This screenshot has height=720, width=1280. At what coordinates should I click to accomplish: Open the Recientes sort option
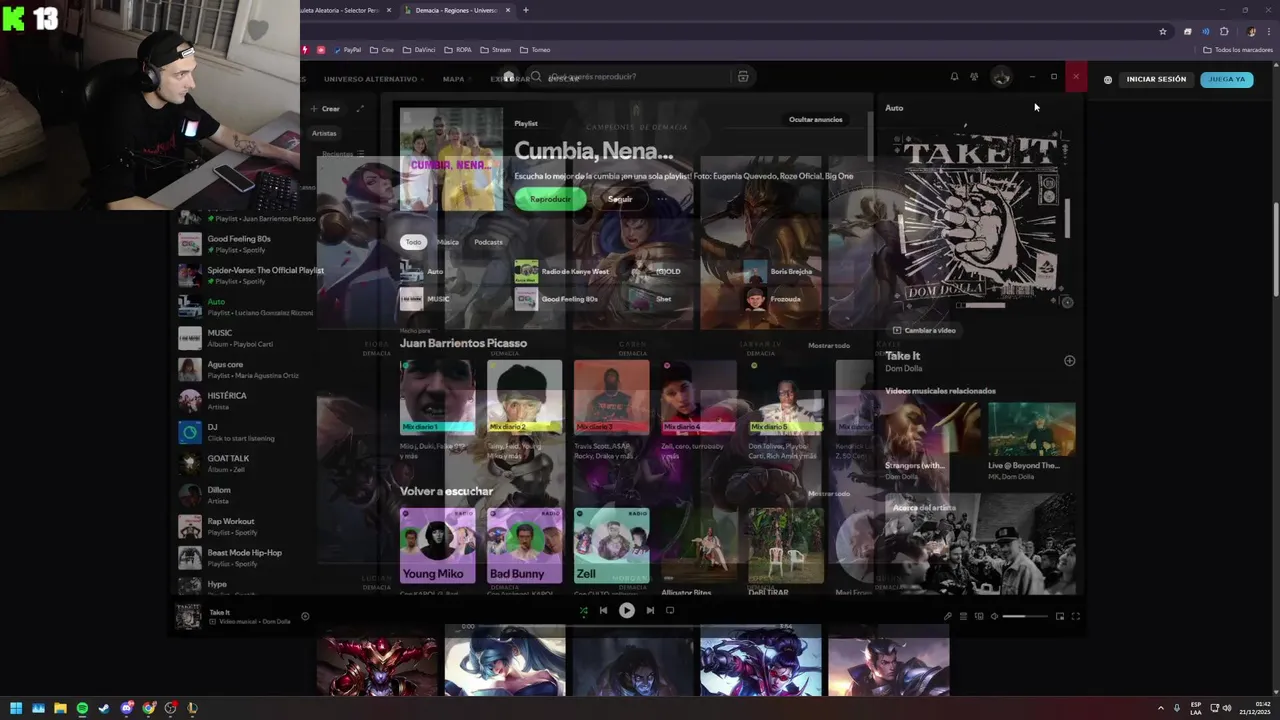coord(343,154)
